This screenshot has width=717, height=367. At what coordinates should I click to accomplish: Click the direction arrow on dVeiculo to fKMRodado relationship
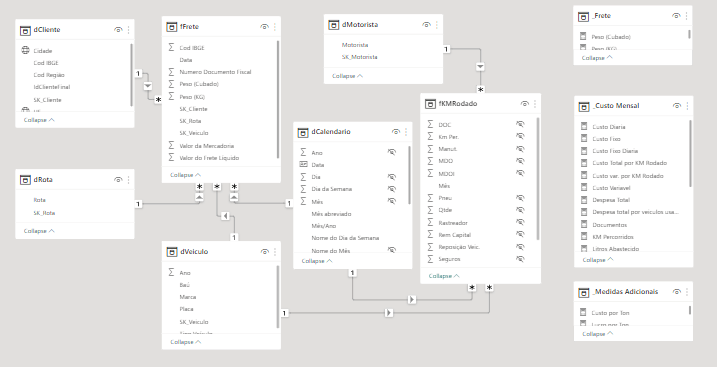(x=389, y=313)
